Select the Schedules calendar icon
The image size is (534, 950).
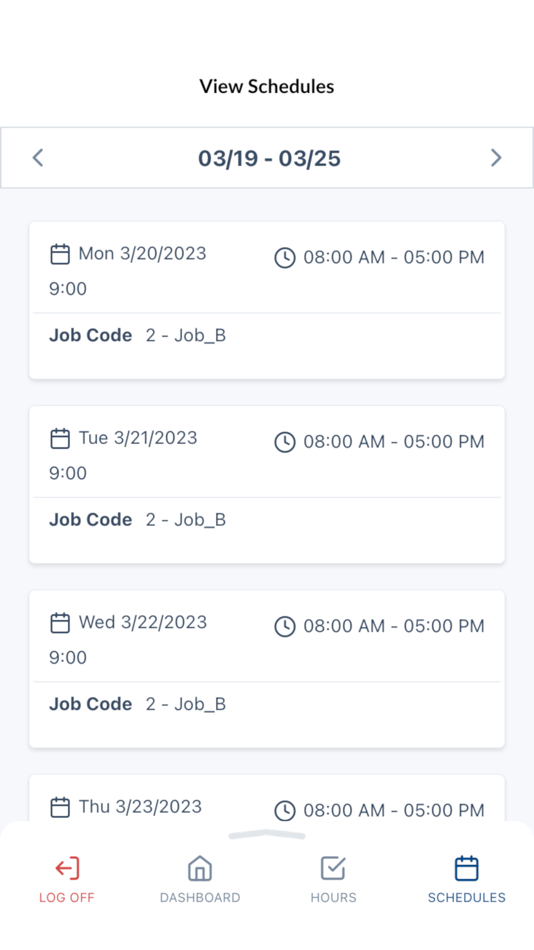467,868
